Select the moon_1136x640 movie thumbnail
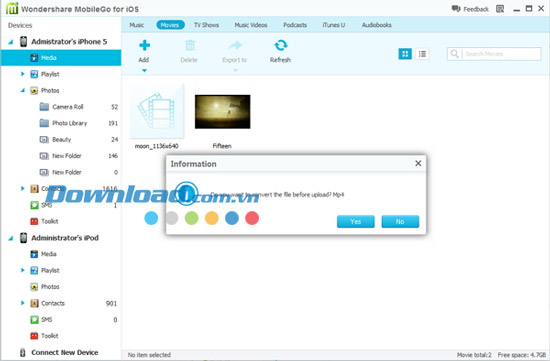Screen dimensions: 550x361 click(157, 111)
